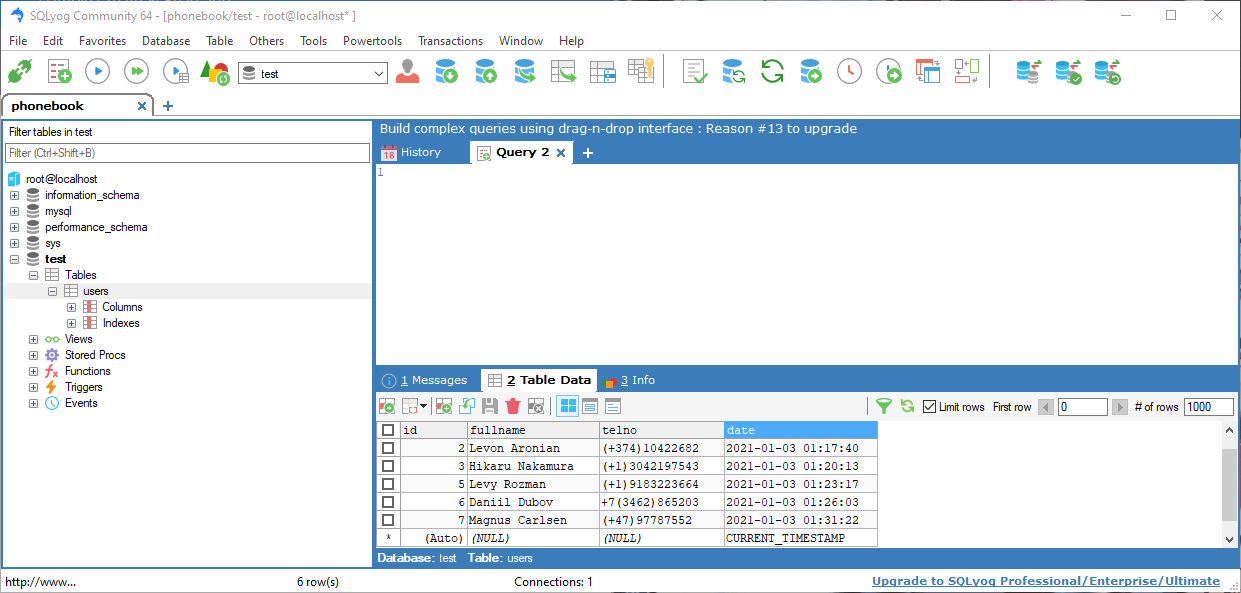This screenshot has width=1241, height=593.
Task: Select the users table in tree
Action: click(x=96, y=291)
